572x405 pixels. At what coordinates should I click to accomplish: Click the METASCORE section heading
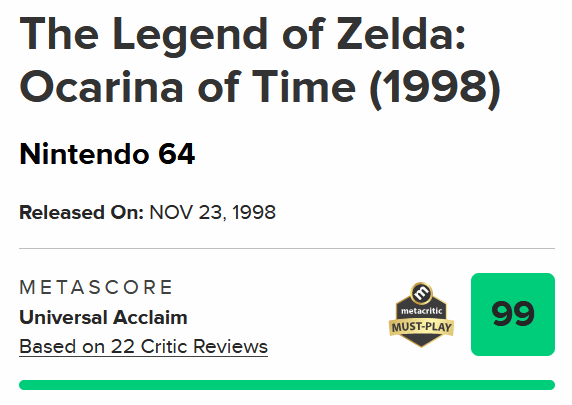click(x=96, y=287)
